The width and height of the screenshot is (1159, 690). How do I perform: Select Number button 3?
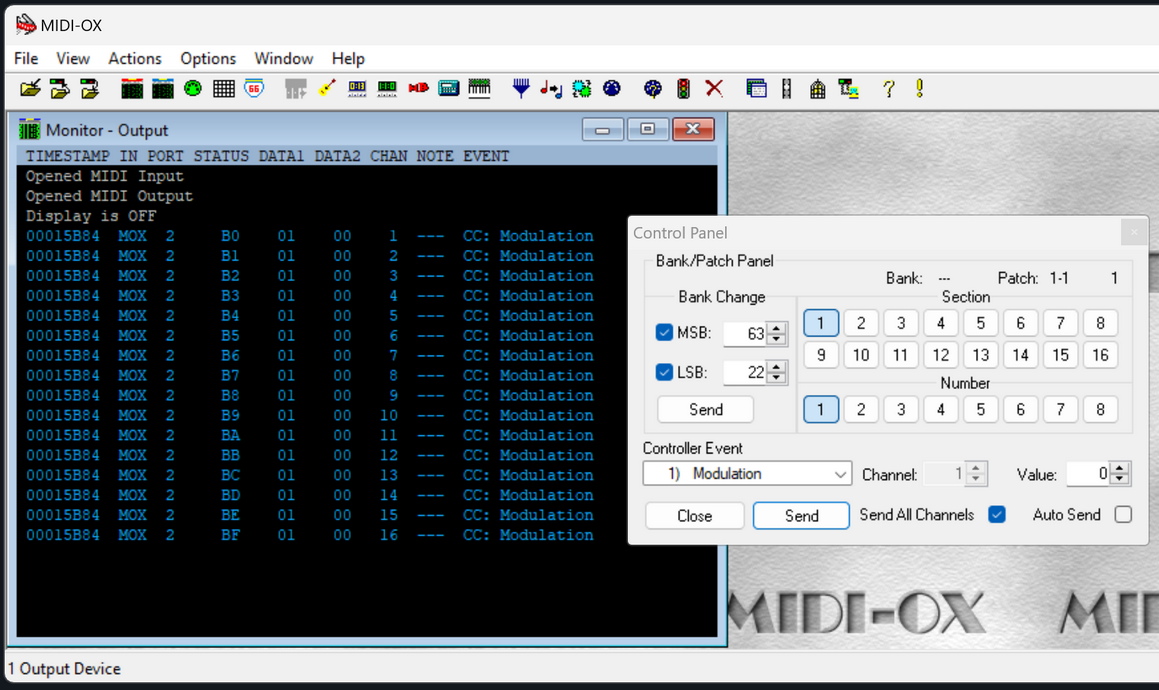click(901, 410)
